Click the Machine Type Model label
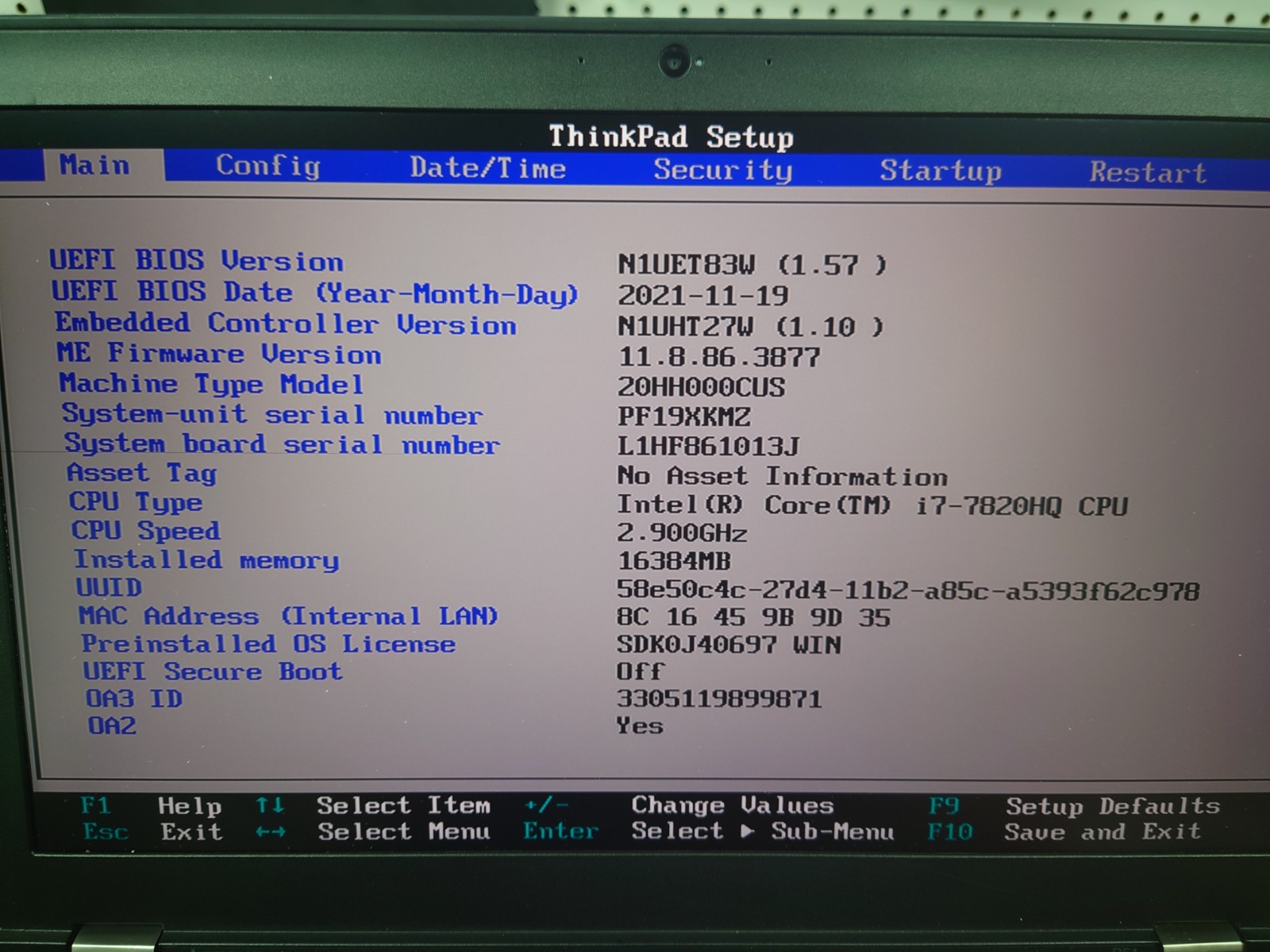1270x952 pixels. [x=211, y=384]
